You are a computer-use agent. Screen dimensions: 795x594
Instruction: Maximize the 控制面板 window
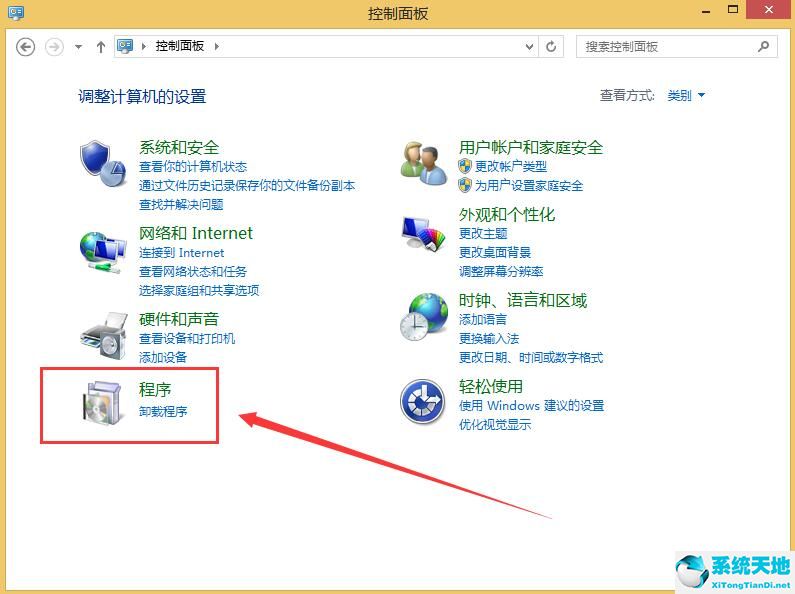(x=733, y=10)
